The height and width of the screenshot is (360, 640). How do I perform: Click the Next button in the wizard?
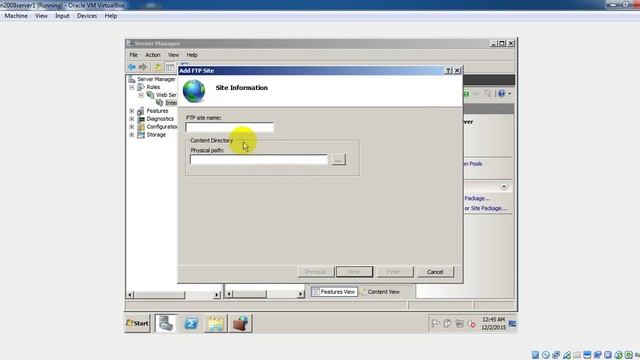click(x=354, y=272)
